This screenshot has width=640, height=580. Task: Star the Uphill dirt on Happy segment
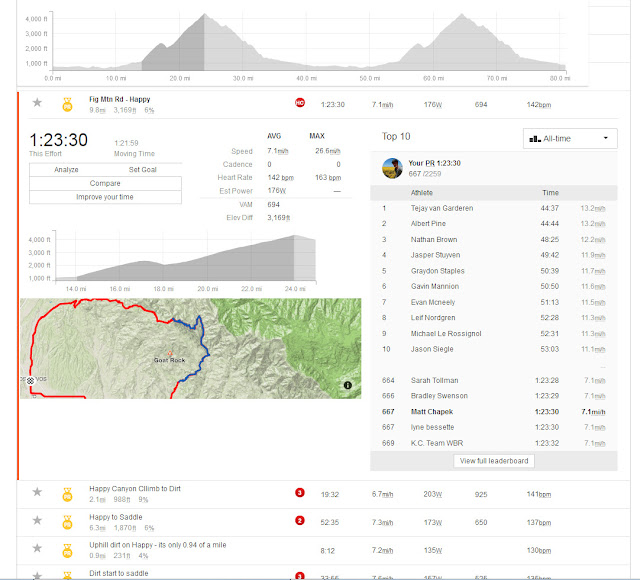[x=37, y=548]
